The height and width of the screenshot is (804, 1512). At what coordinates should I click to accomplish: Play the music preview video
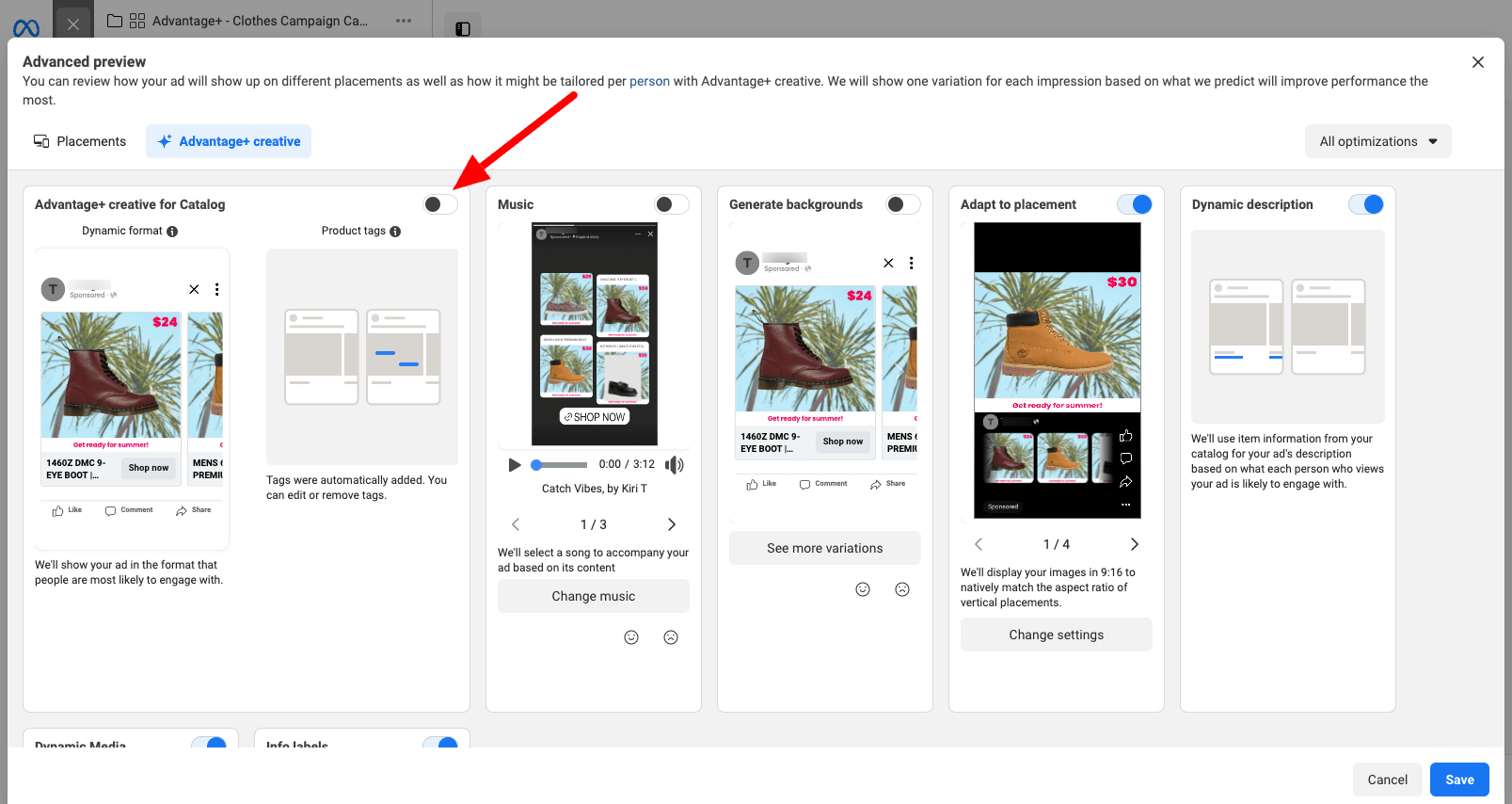pyautogui.click(x=514, y=465)
